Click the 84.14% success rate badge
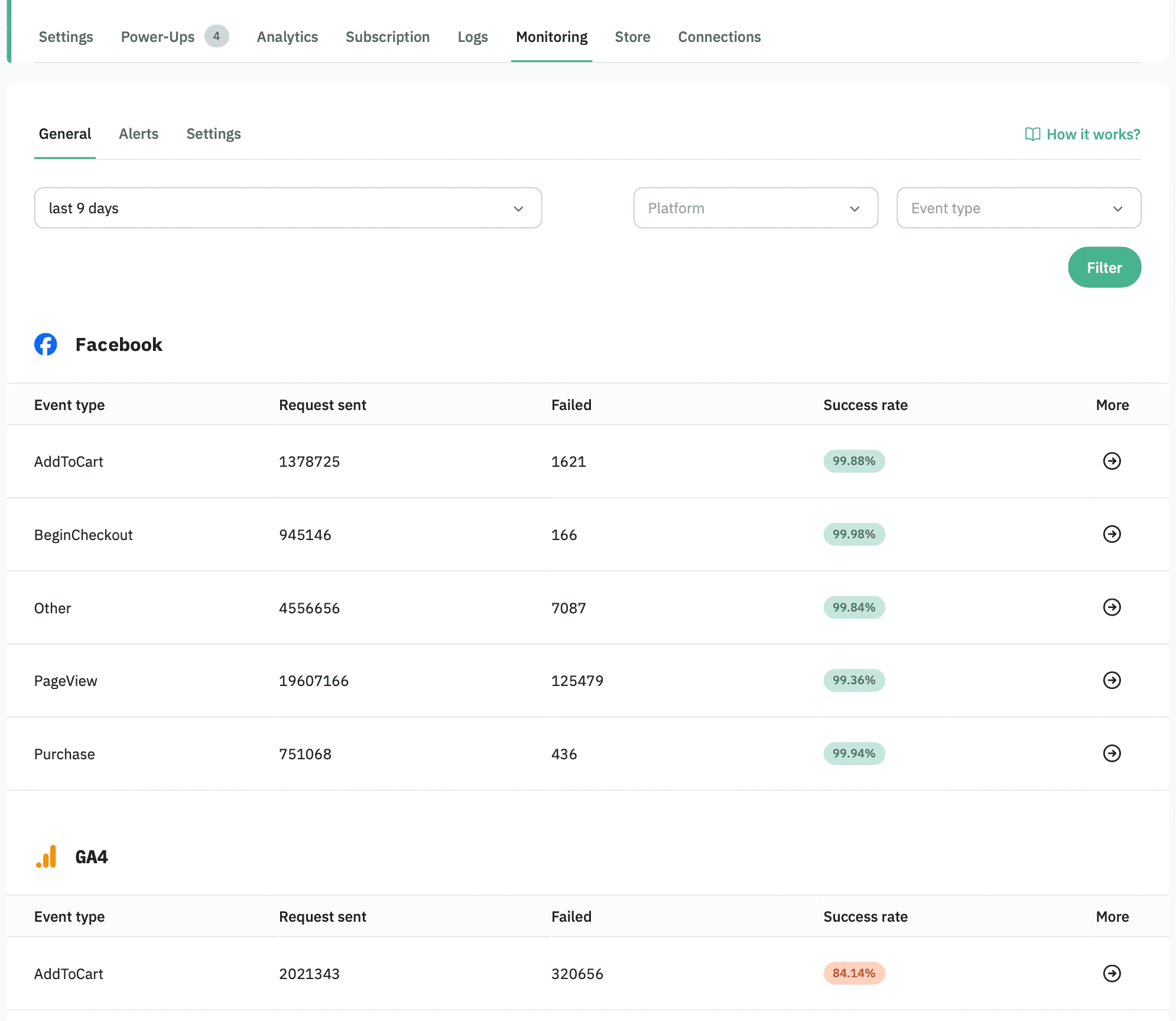This screenshot has height=1021, width=1176. (x=853, y=973)
